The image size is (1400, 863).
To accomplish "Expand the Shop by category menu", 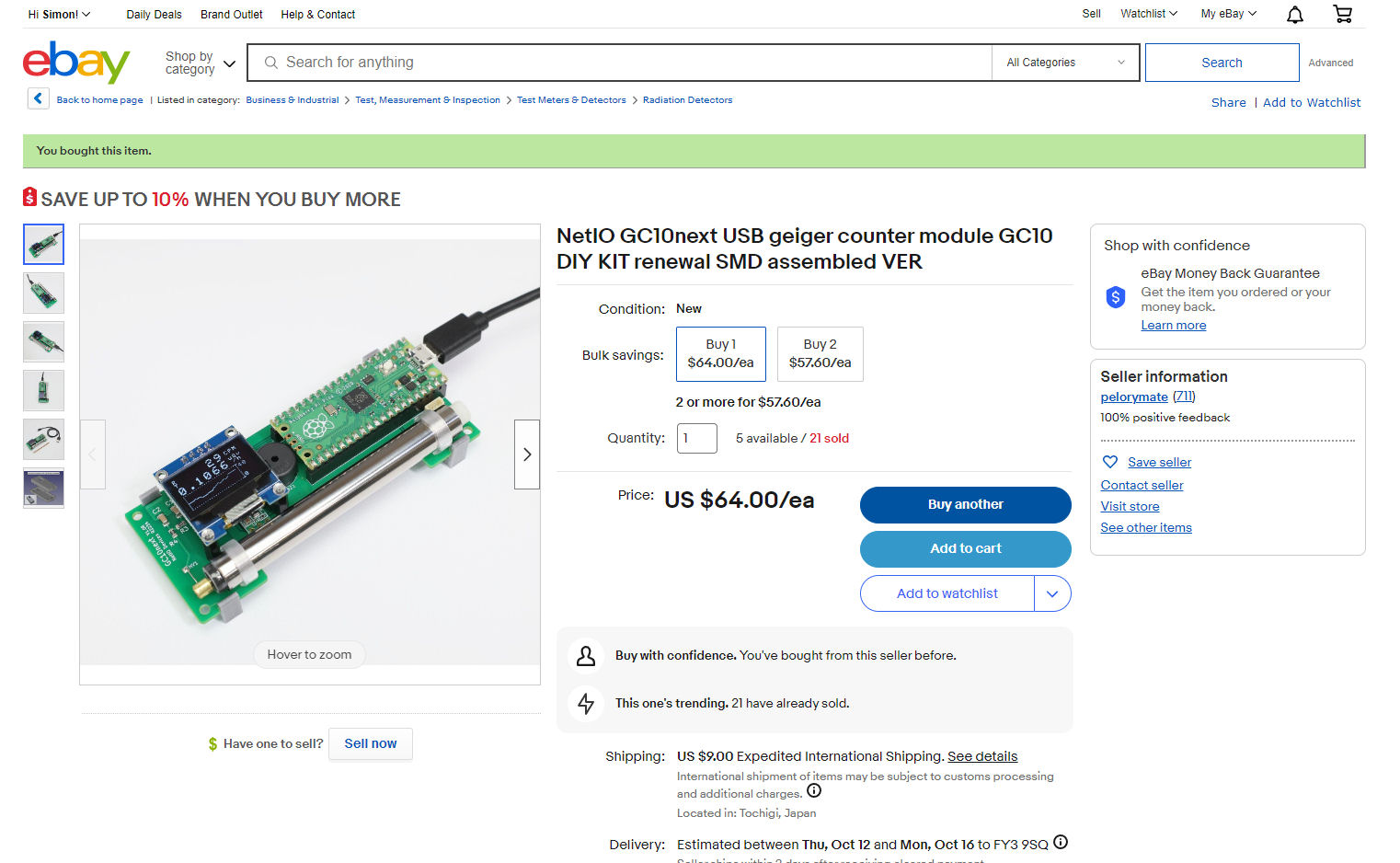I will pos(200,63).
